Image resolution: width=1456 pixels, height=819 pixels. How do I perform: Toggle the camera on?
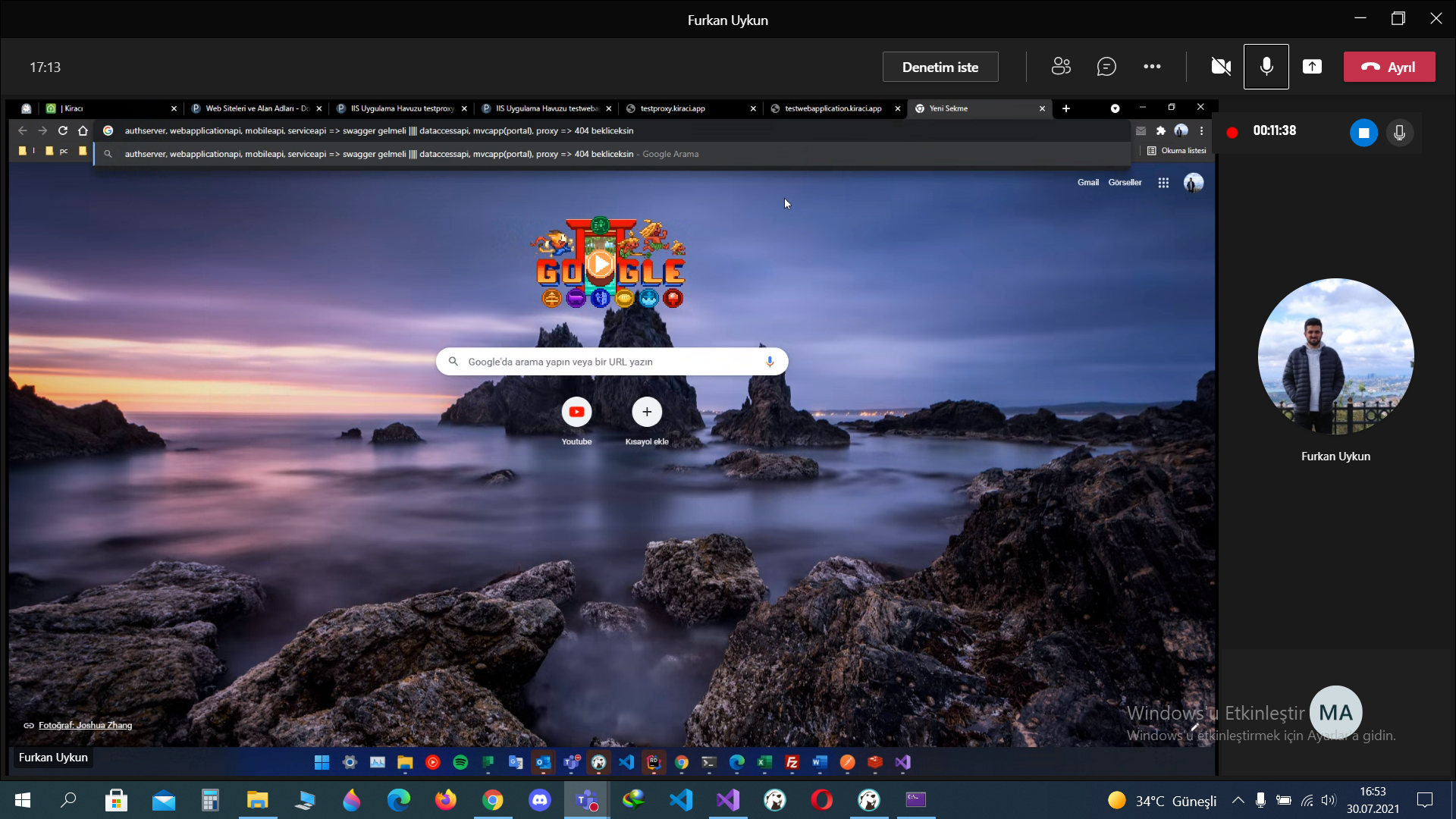tap(1221, 67)
